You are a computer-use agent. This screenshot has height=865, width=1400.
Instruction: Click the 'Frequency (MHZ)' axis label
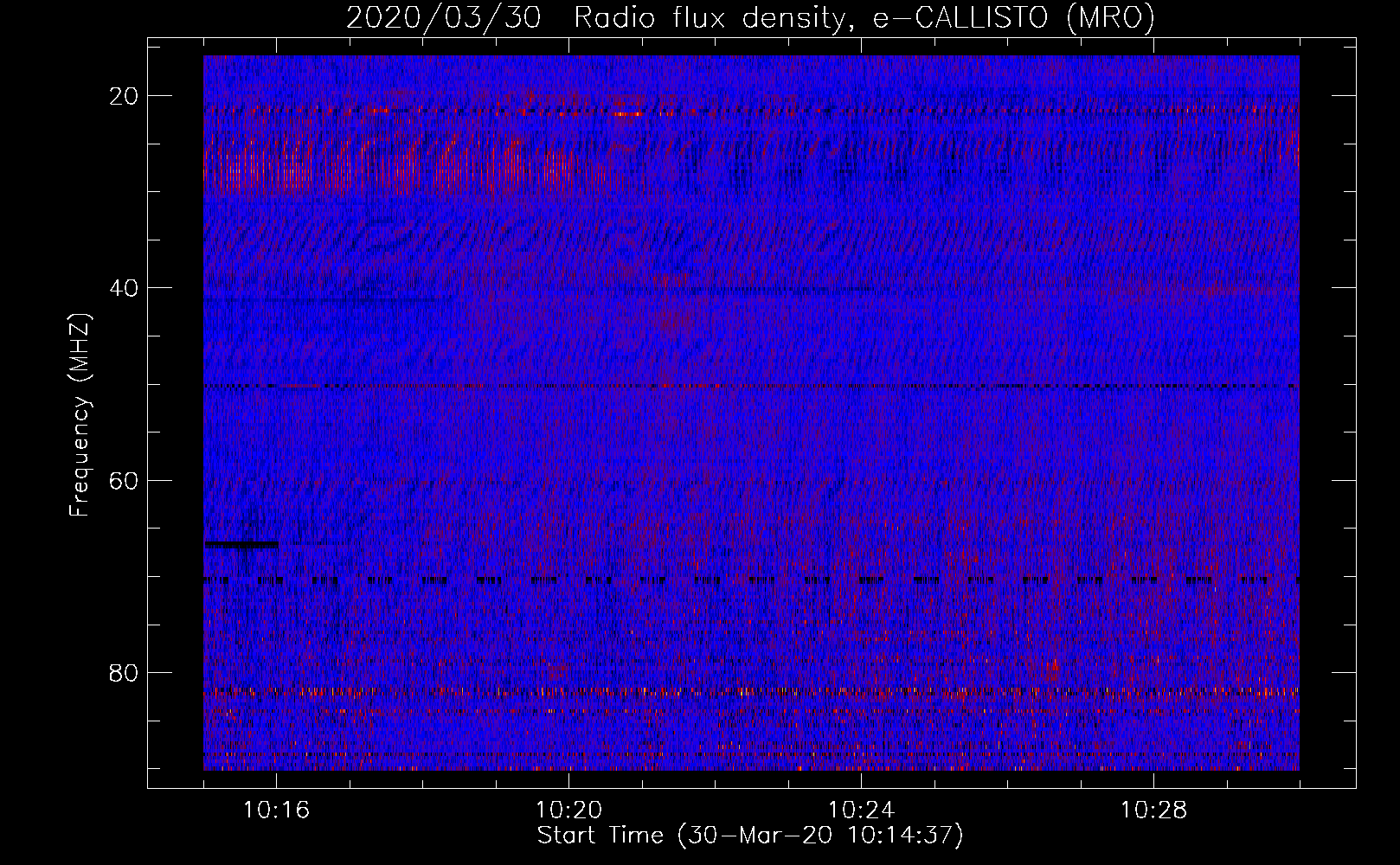point(79,415)
